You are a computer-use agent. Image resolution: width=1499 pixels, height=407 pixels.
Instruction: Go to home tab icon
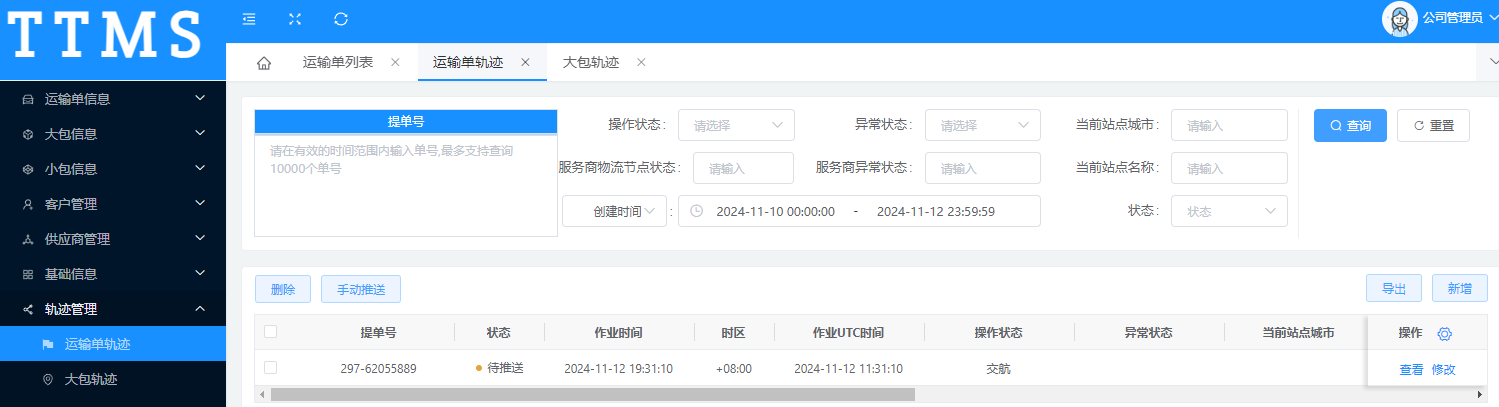(x=264, y=63)
